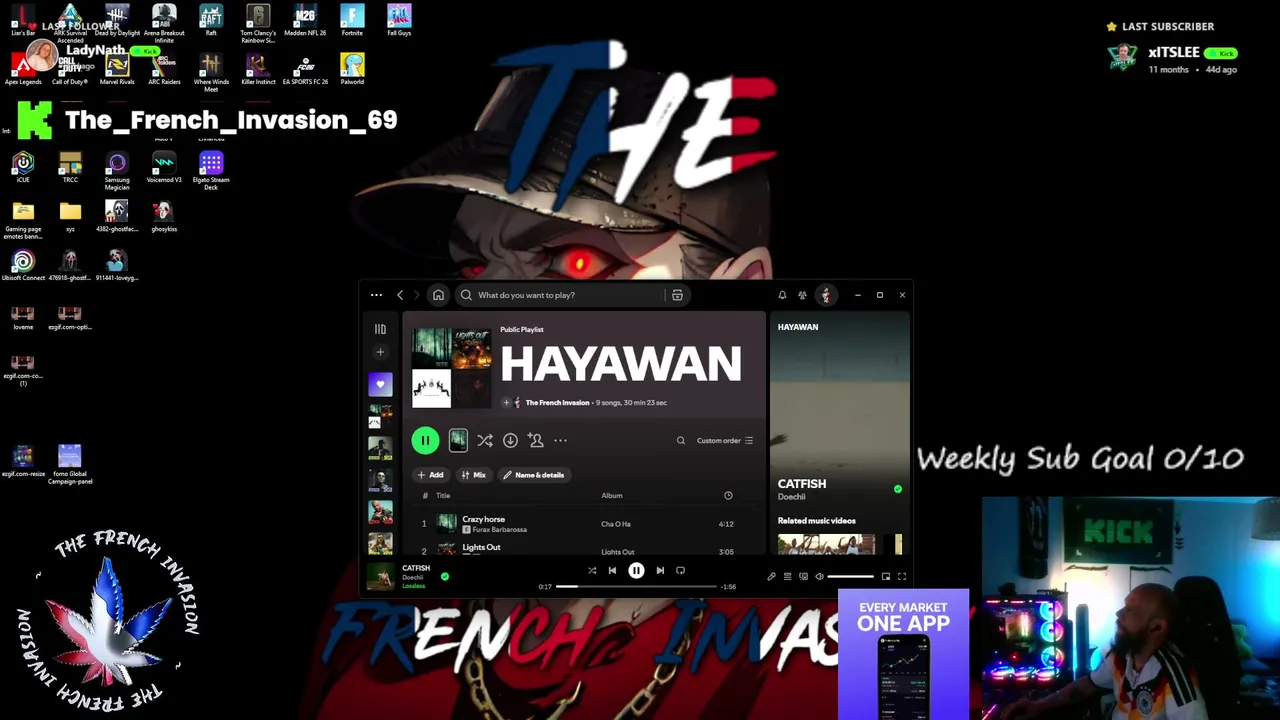Open artist Furax Barbarossa
Viewport: 1280px width, 720px height.
coord(500,529)
